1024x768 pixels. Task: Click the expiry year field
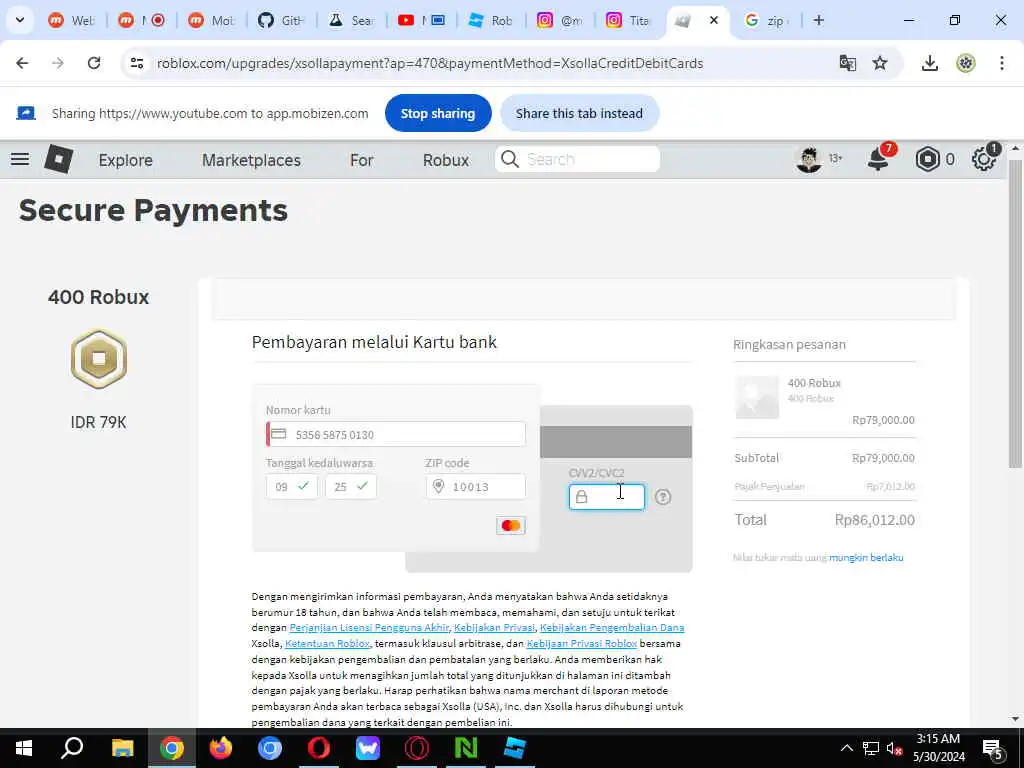coord(351,487)
